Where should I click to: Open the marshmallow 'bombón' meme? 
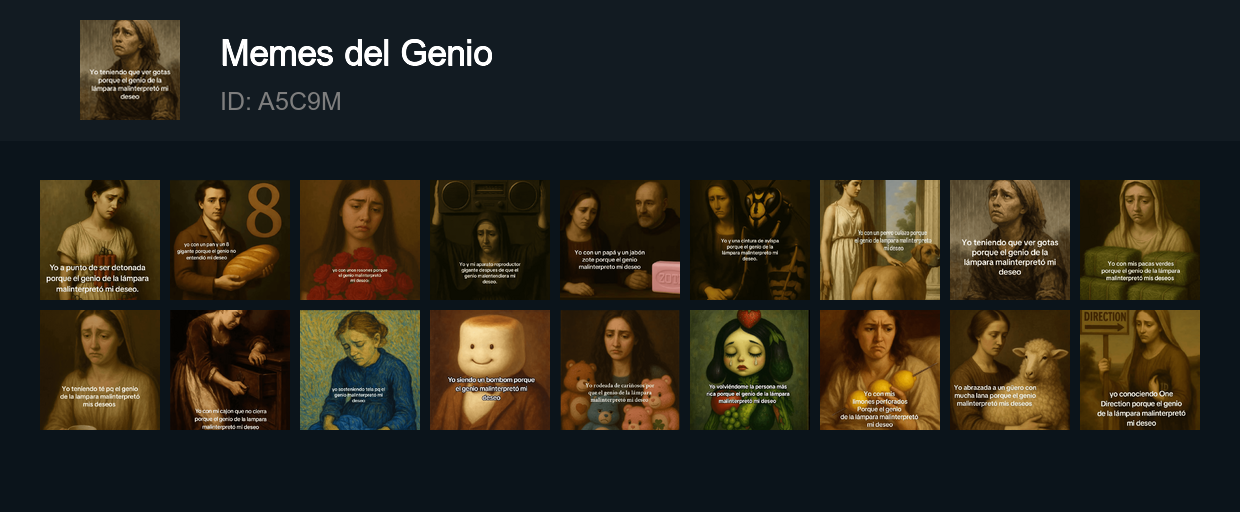point(490,370)
